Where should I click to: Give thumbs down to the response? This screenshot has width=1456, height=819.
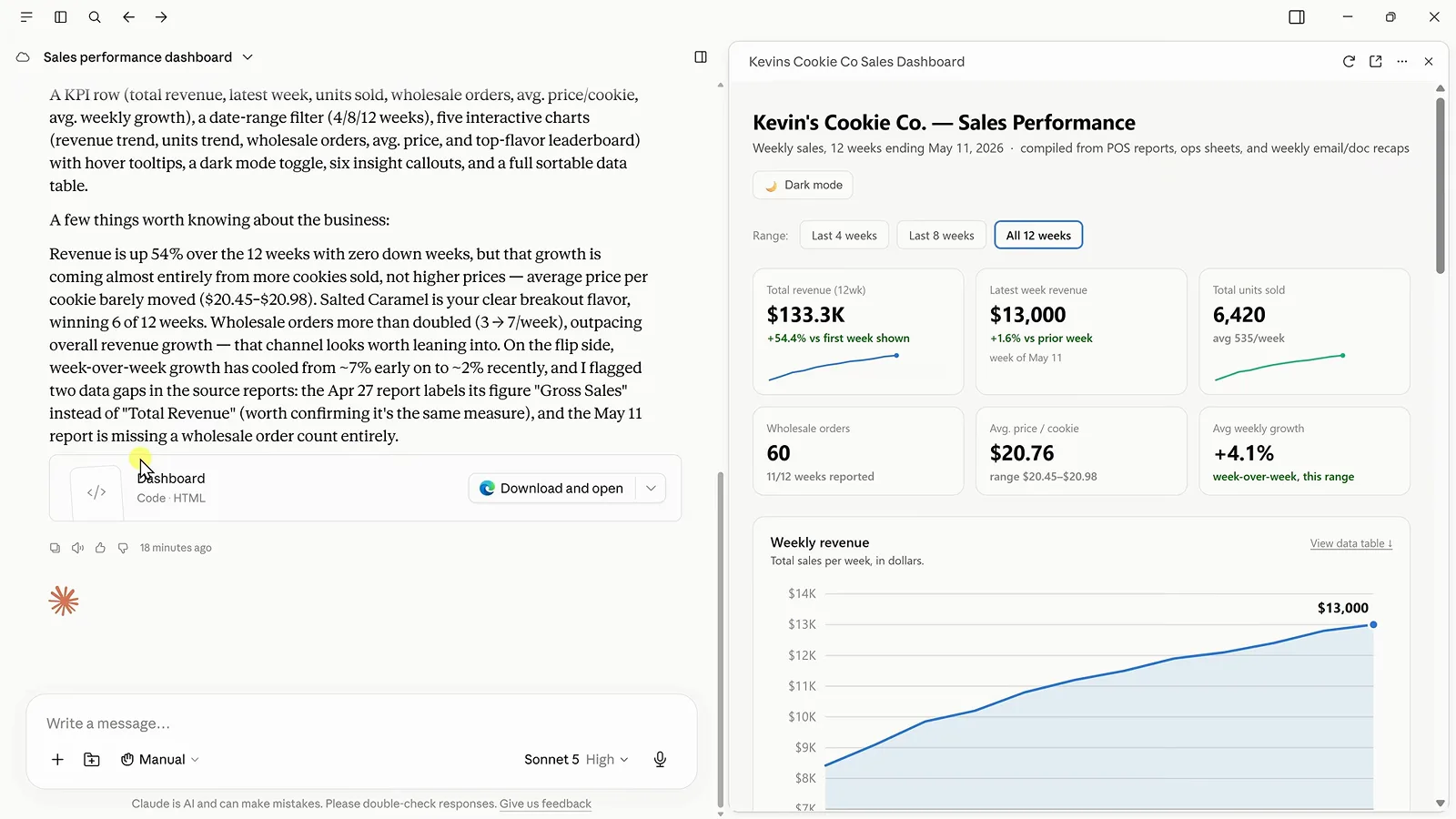(x=123, y=548)
